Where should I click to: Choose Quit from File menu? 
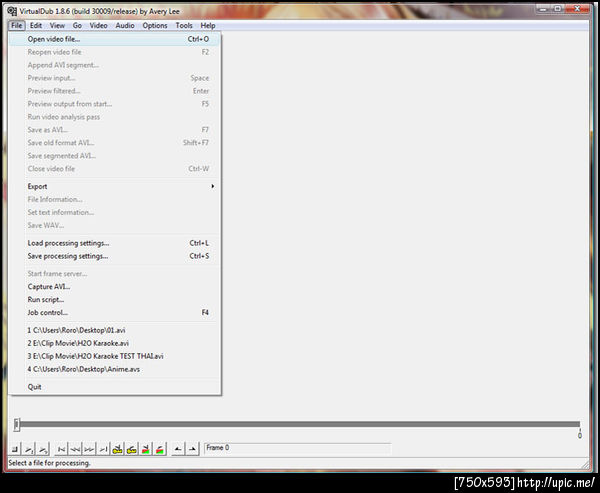pos(114,387)
